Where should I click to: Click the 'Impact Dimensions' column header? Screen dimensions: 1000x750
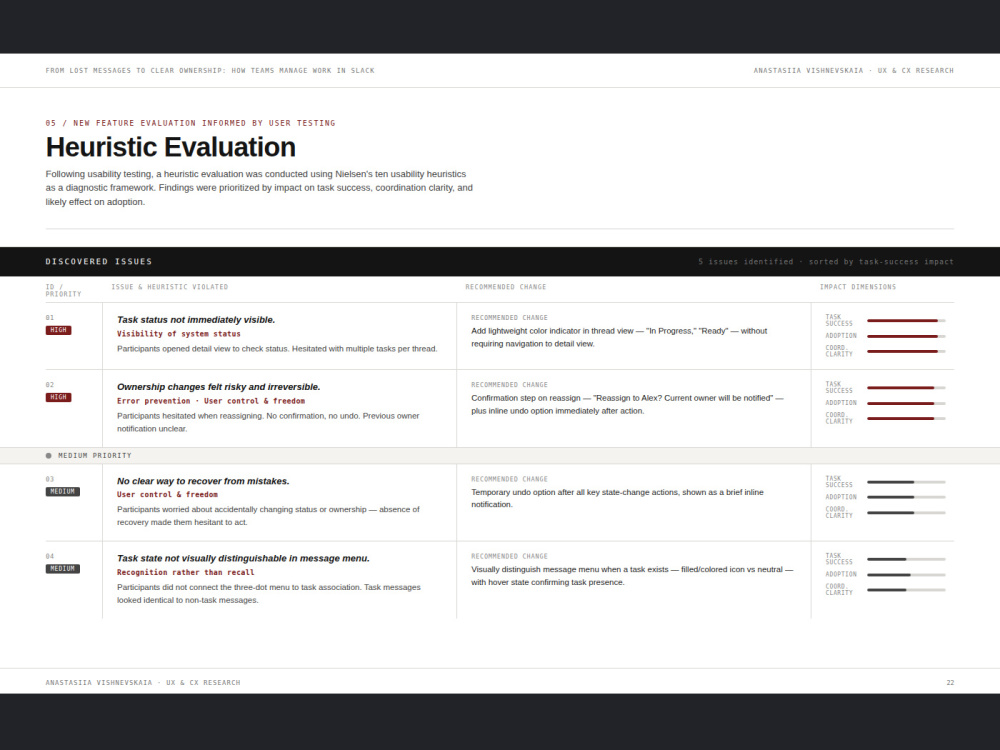tap(858, 287)
